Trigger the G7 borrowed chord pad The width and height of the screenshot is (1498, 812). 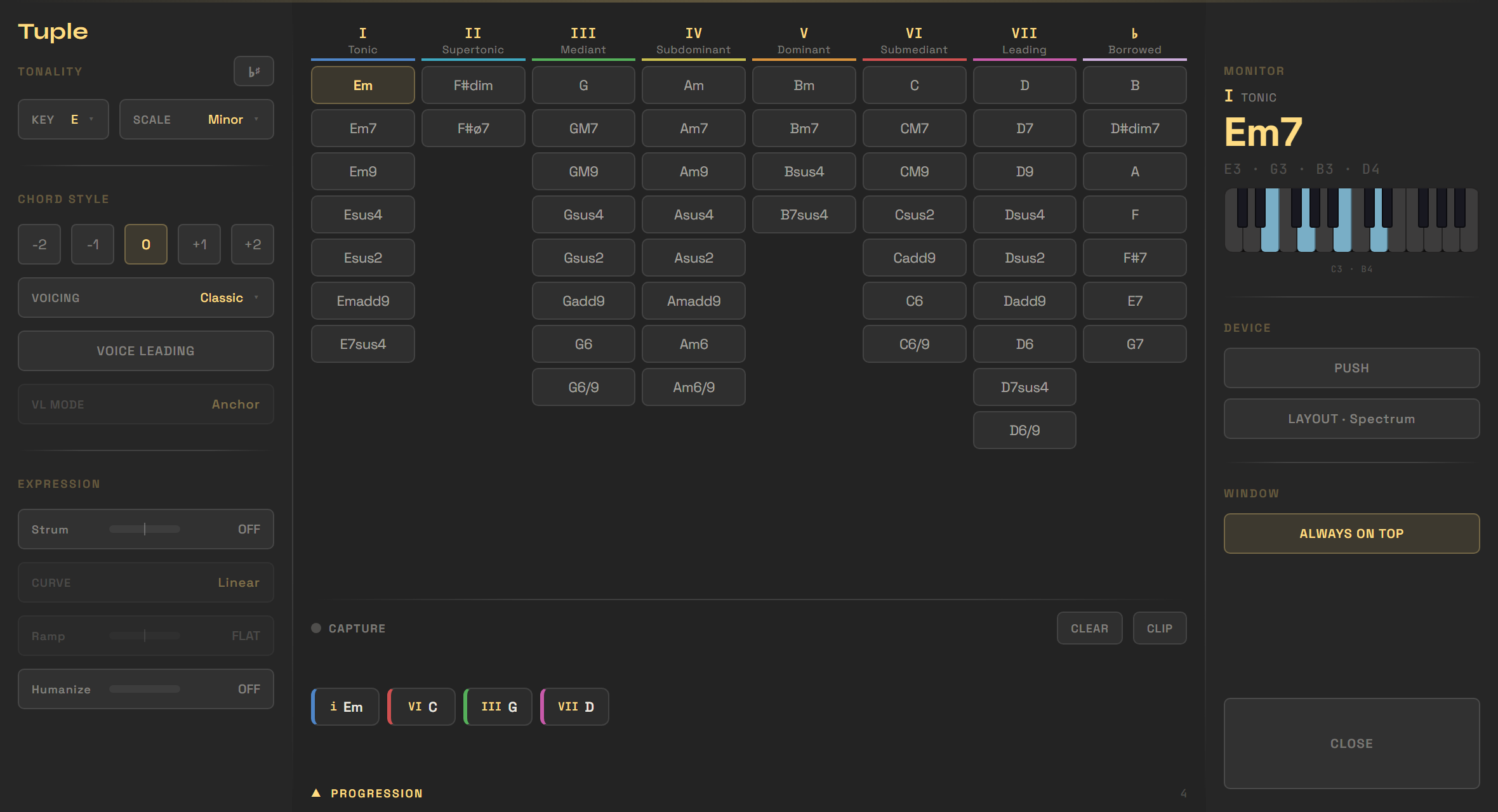coord(1135,344)
